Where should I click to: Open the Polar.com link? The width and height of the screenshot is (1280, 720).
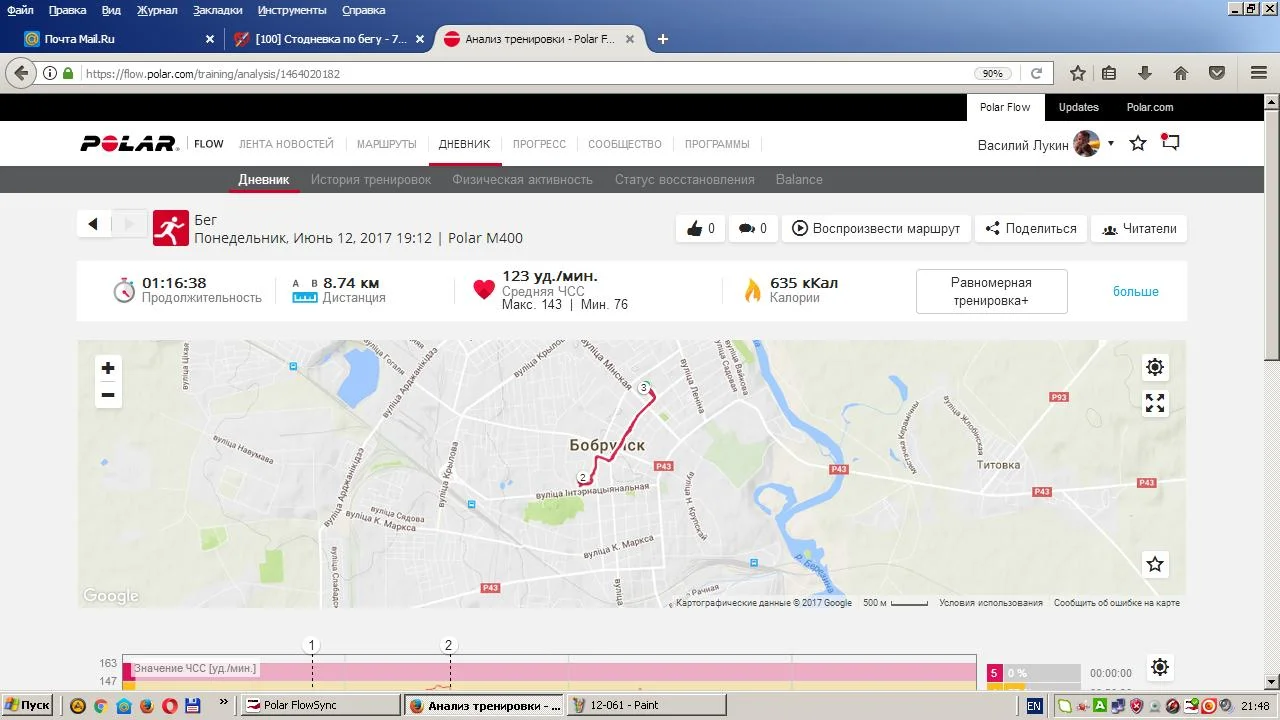[x=1150, y=107]
